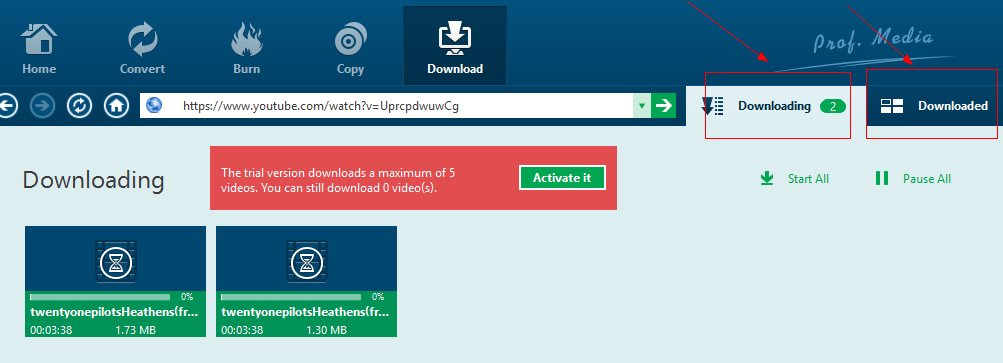Click the progress bar of 1.73 MB download
1003x363 pixels.
tap(100, 297)
